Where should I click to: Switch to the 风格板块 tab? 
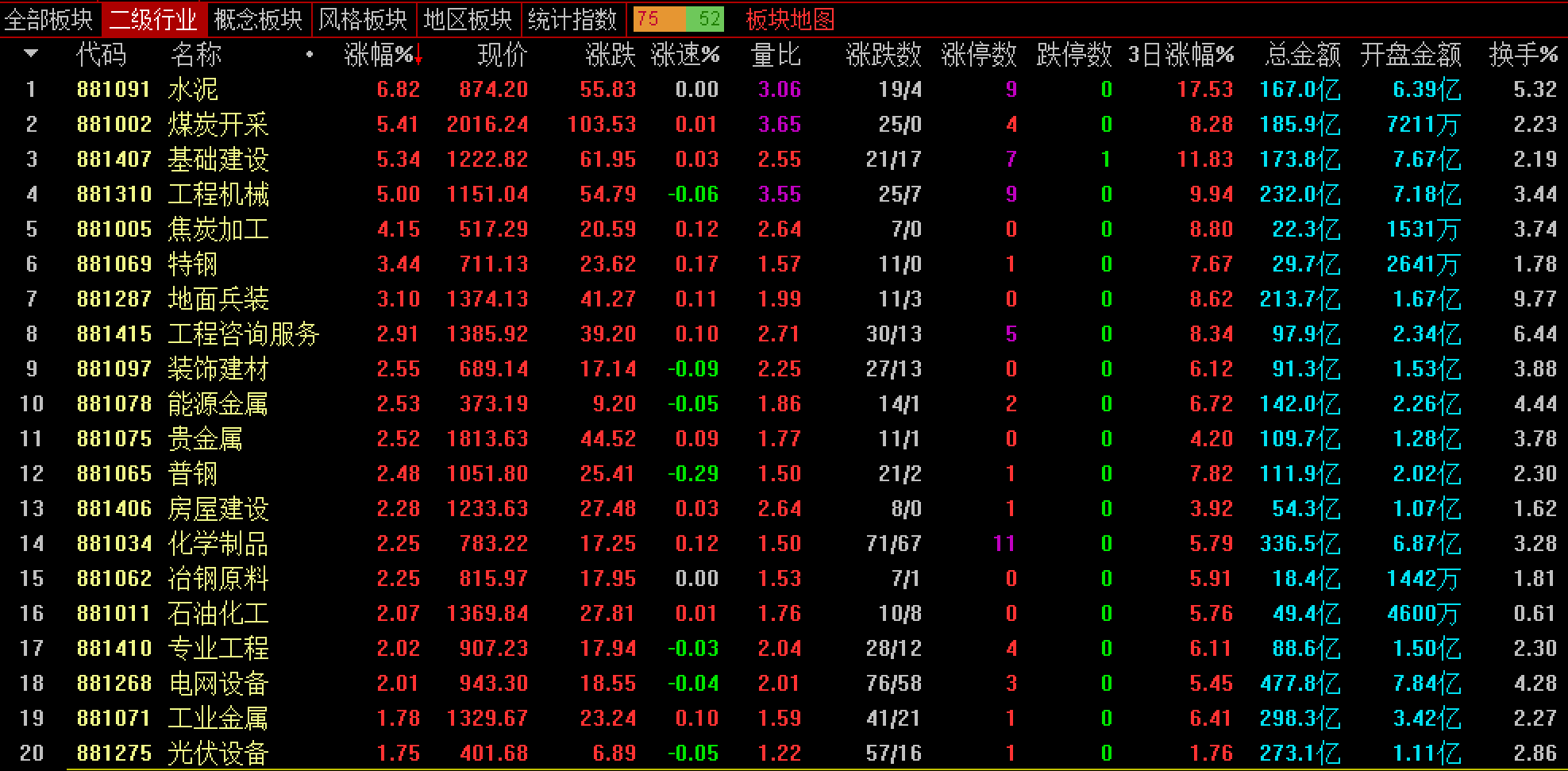click(x=364, y=19)
